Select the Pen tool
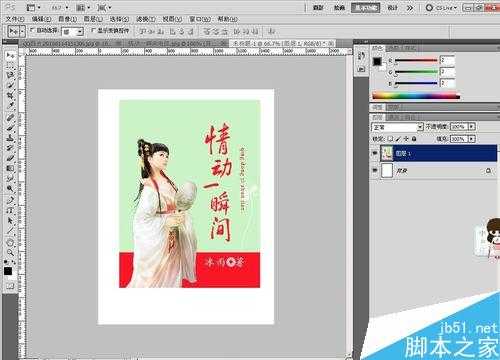 [10, 200]
